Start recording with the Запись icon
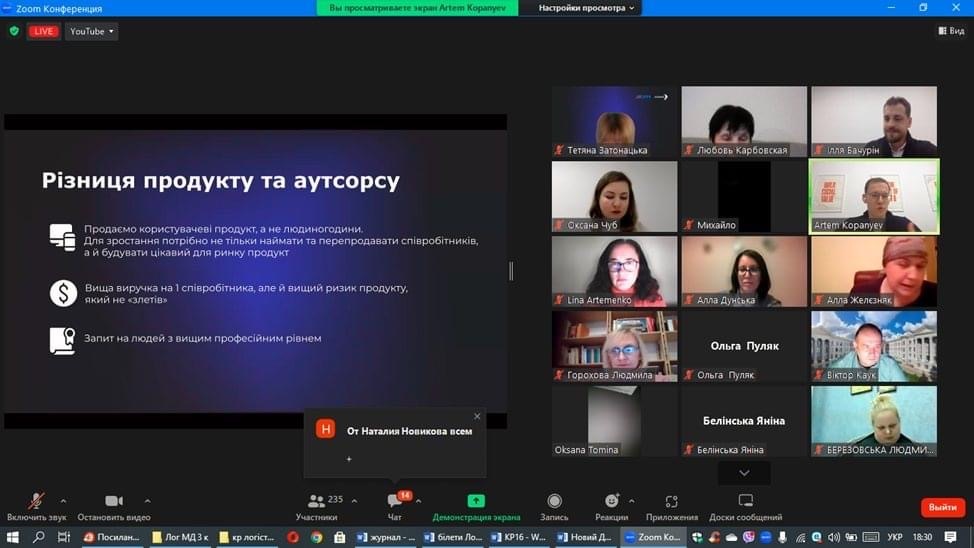974x548 pixels. 554,501
